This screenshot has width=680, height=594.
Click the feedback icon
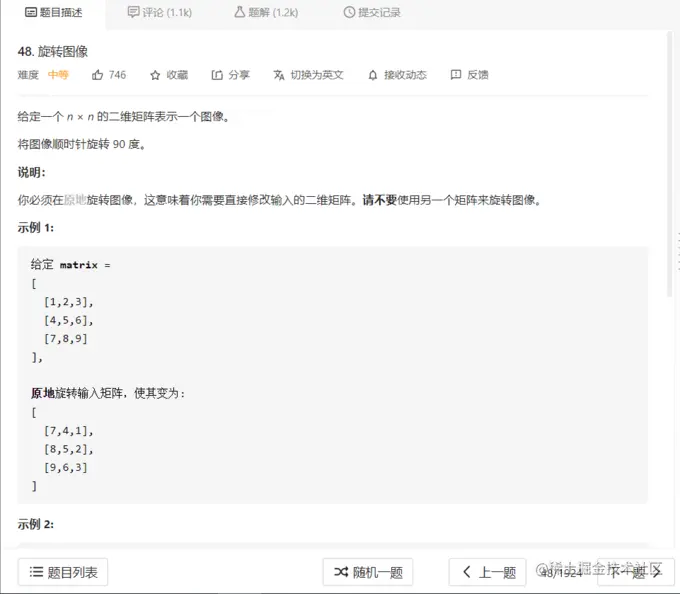[456, 75]
